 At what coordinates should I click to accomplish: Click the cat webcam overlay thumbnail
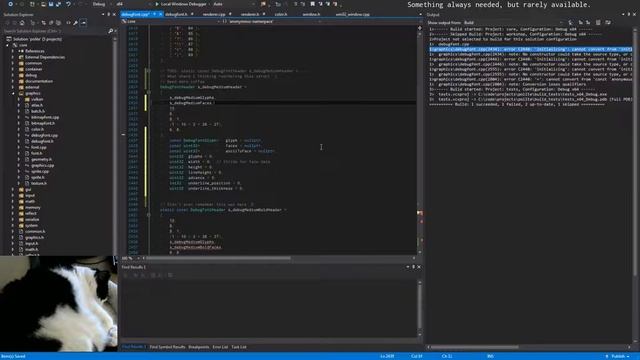coord(59,304)
